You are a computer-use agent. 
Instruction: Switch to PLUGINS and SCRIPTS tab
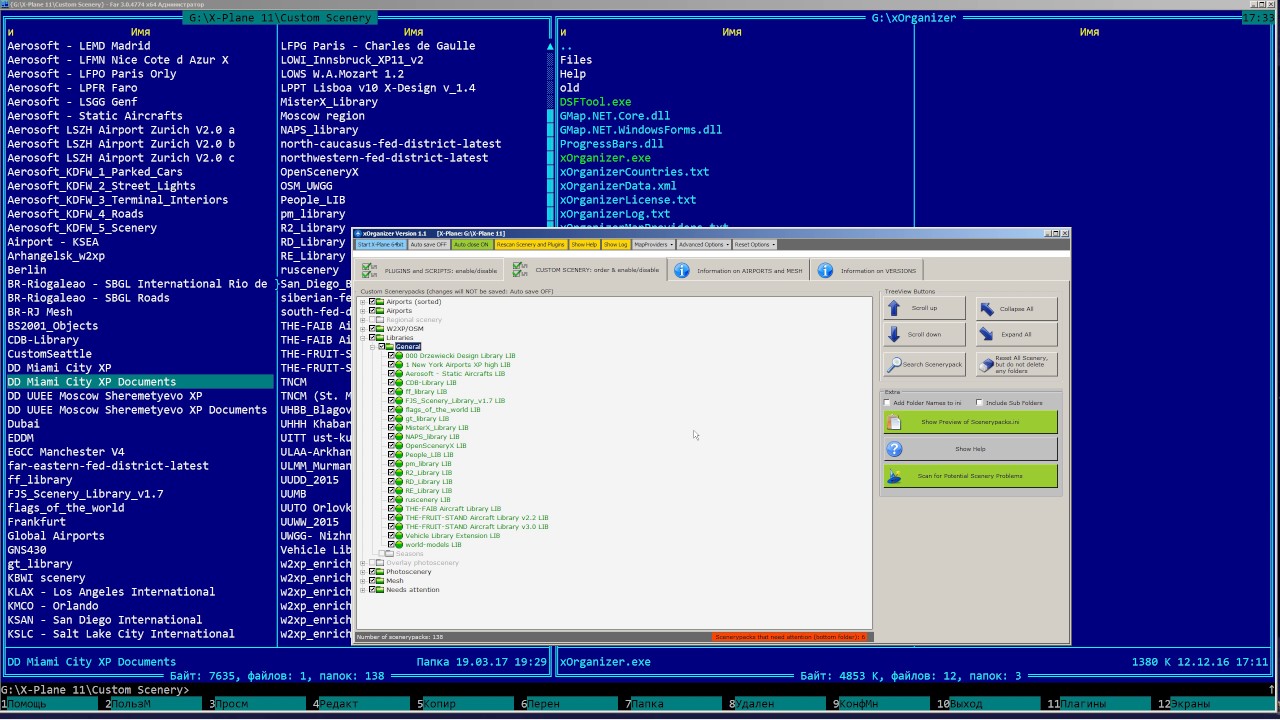click(430, 270)
